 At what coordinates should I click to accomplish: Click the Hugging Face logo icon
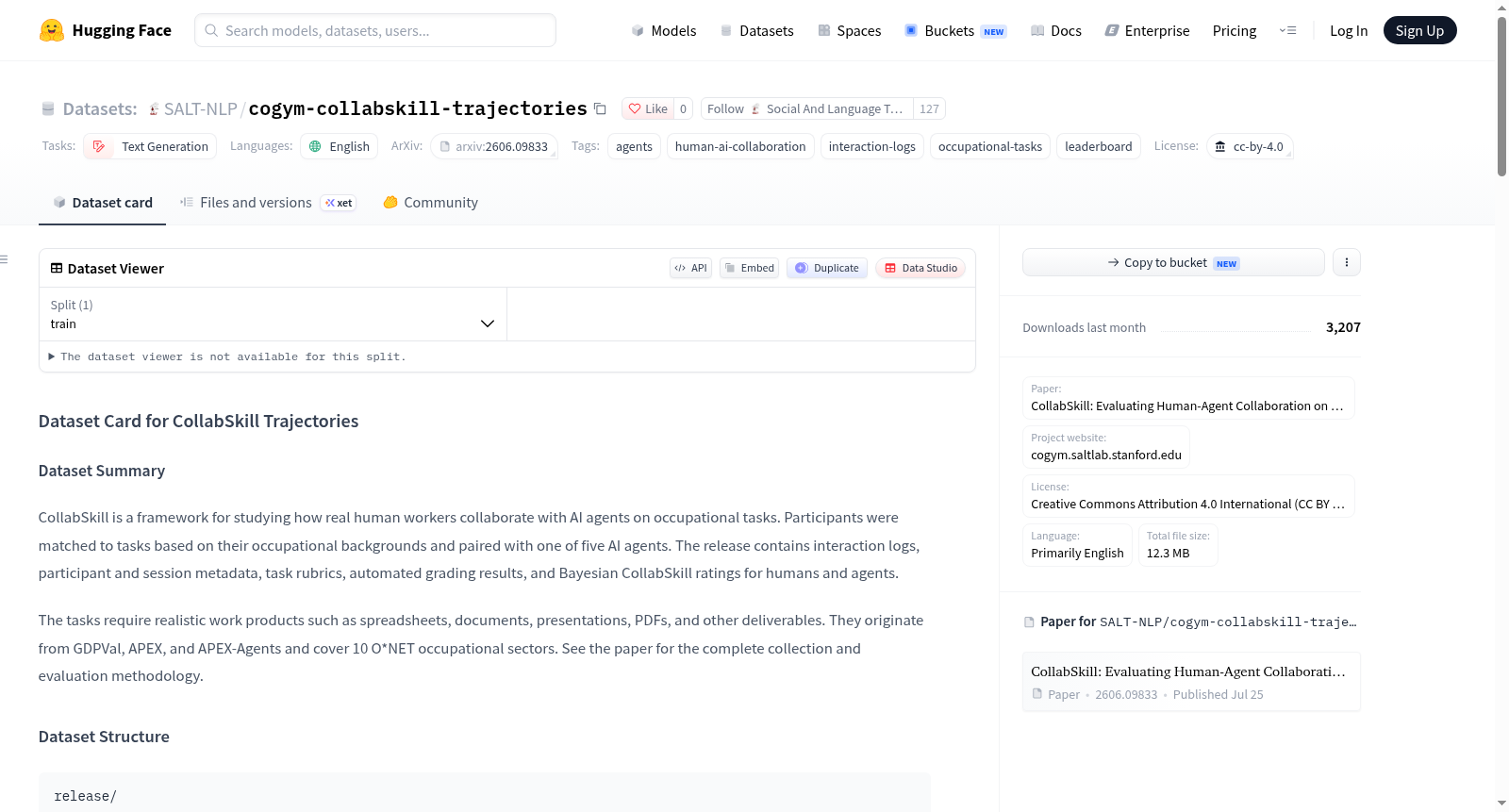[x=52, y=30]
